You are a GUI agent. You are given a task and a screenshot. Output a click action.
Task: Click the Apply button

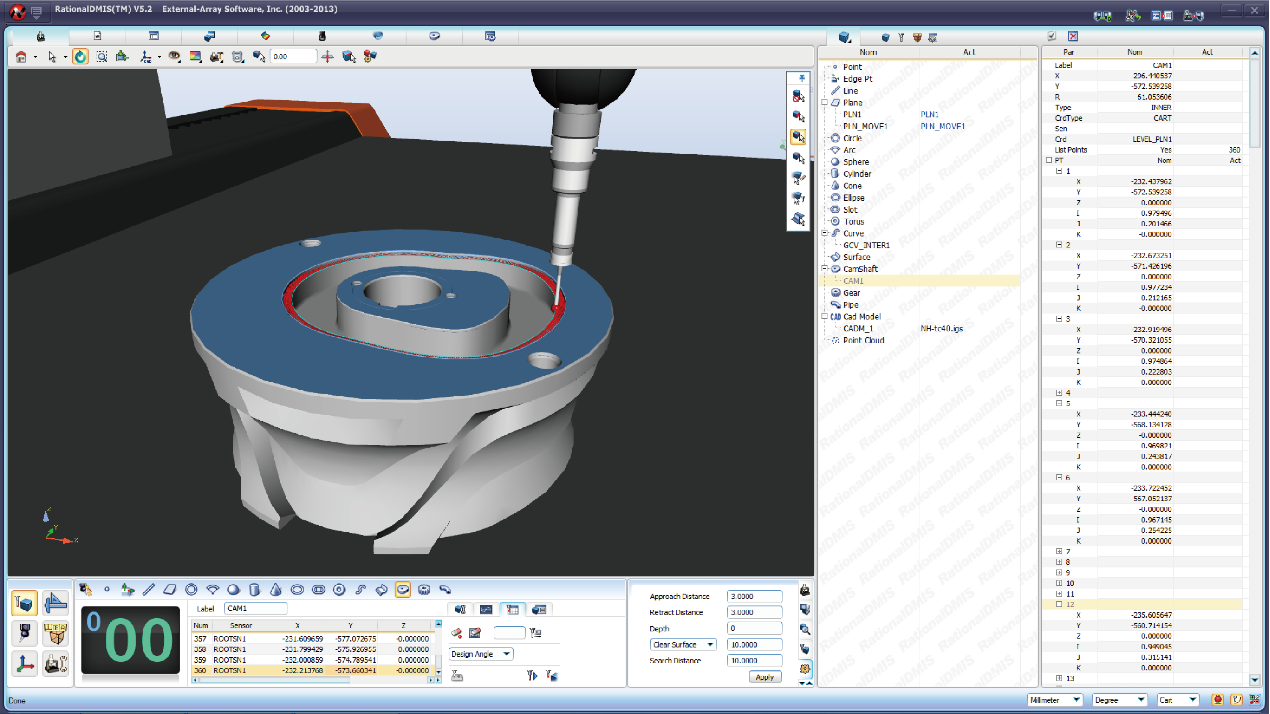(x=765, y=677)
